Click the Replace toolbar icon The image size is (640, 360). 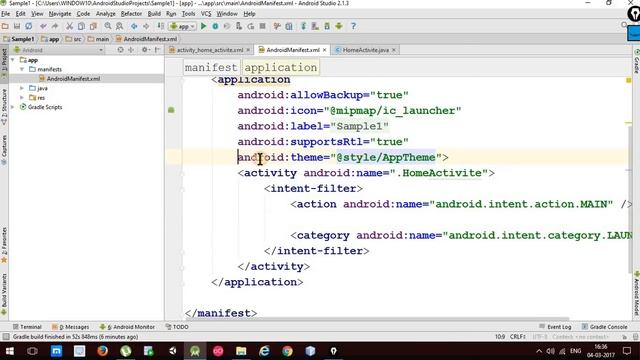(119, 26)
